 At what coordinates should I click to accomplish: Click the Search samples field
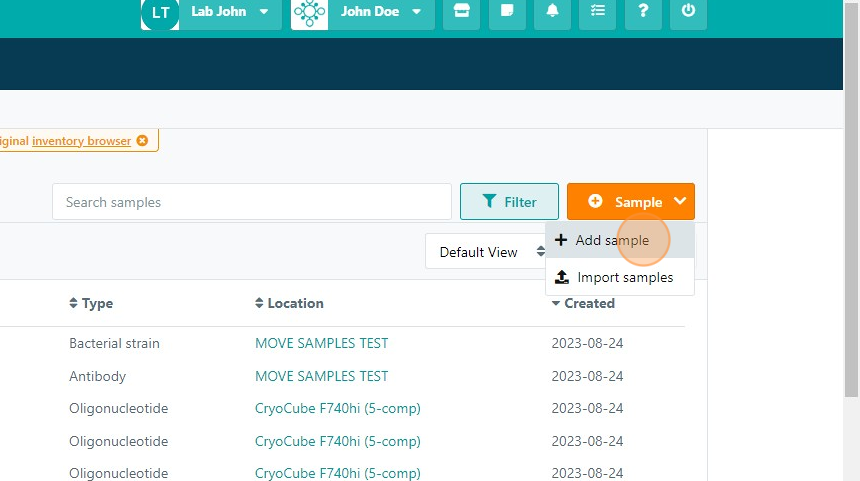[x=251, y=202]
